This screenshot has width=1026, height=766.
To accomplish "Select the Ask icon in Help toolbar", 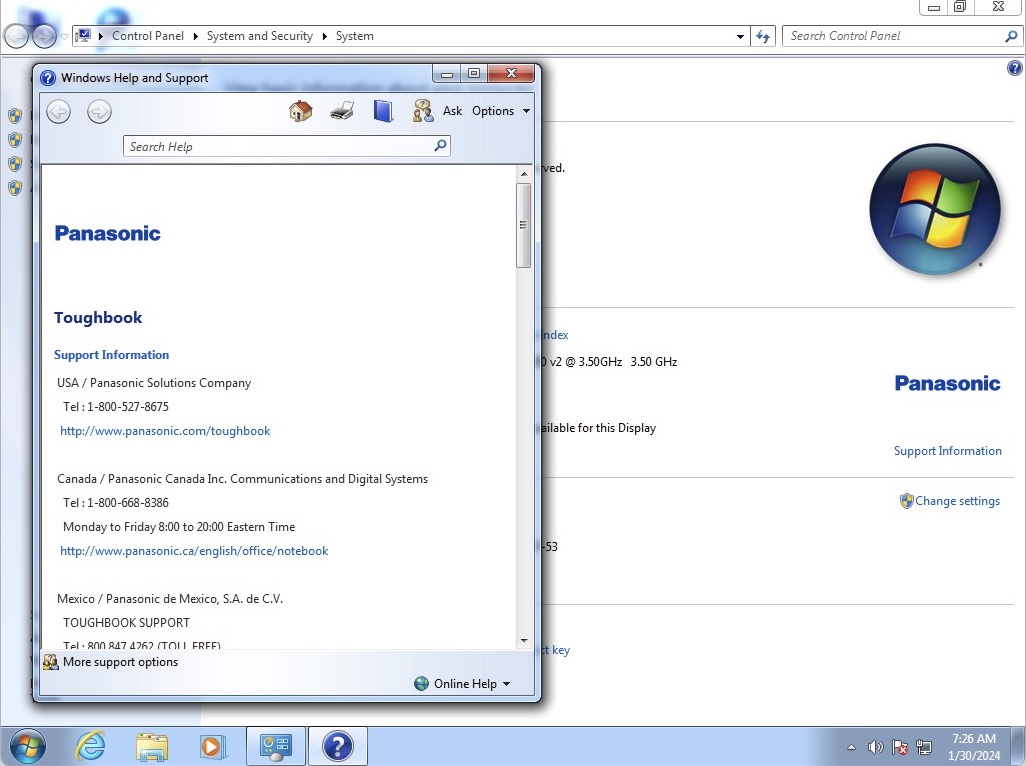I will (423, 110).
